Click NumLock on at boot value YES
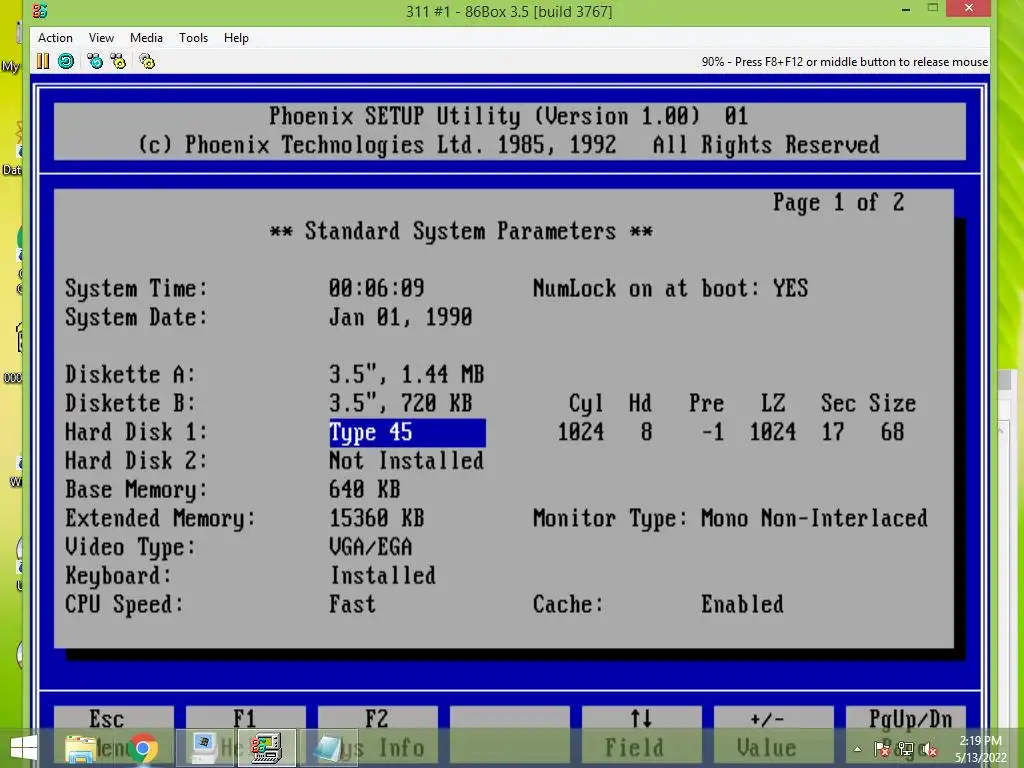This screenshot has width=1024, height=768. [791, 289]
